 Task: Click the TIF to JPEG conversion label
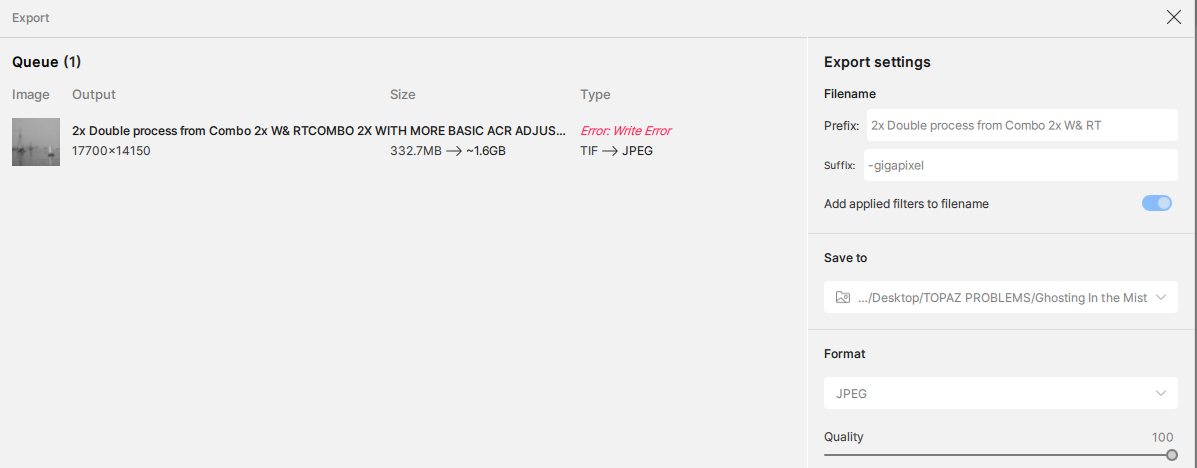616,151
